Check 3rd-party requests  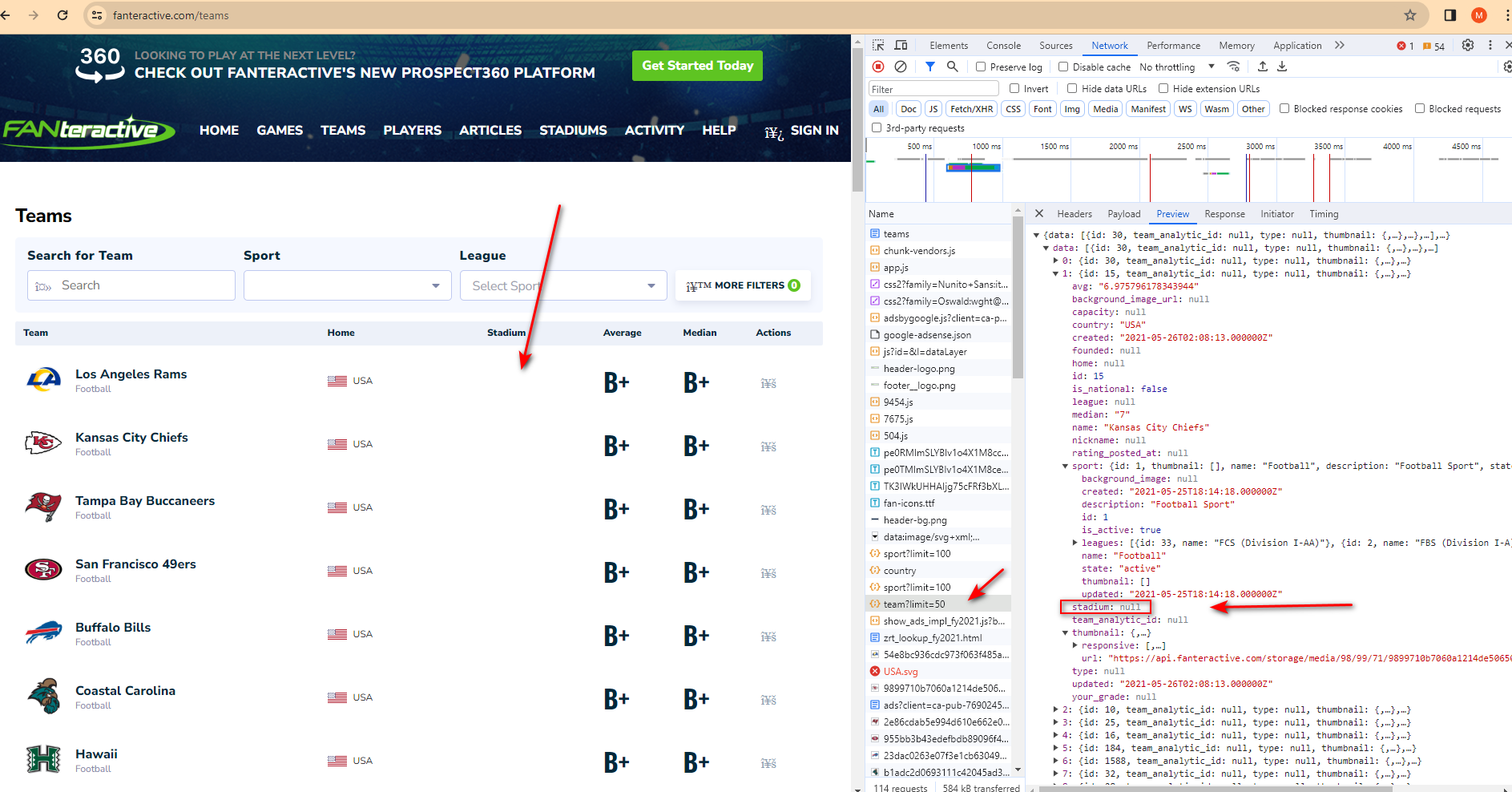click(877, 127)
